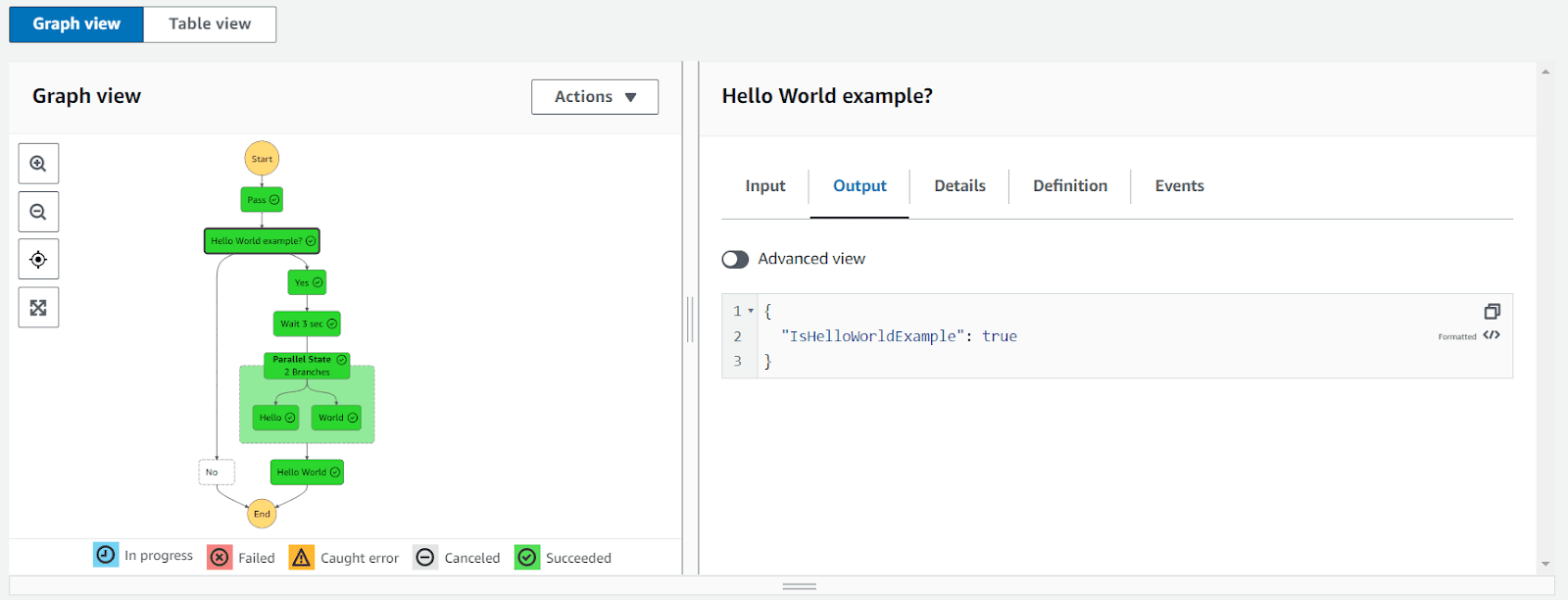The width and height of the screenshot is (1568, 600).
Task: Click the fit-to-screen expand icon
Action: [x=38, y=308]
